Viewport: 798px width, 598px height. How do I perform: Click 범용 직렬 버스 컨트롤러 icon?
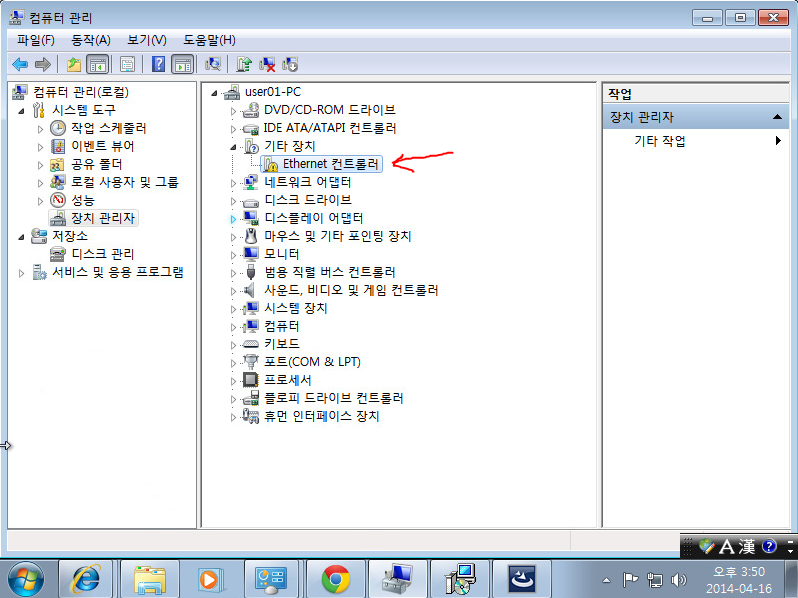coord(250,272)
